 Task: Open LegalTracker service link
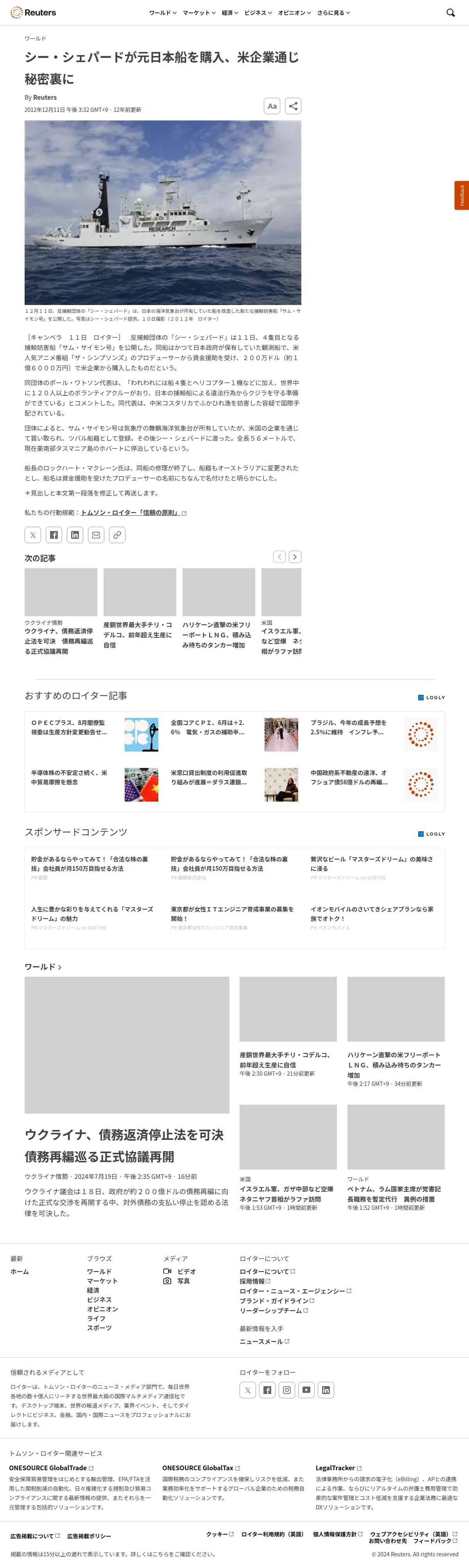coord(338,1468)
